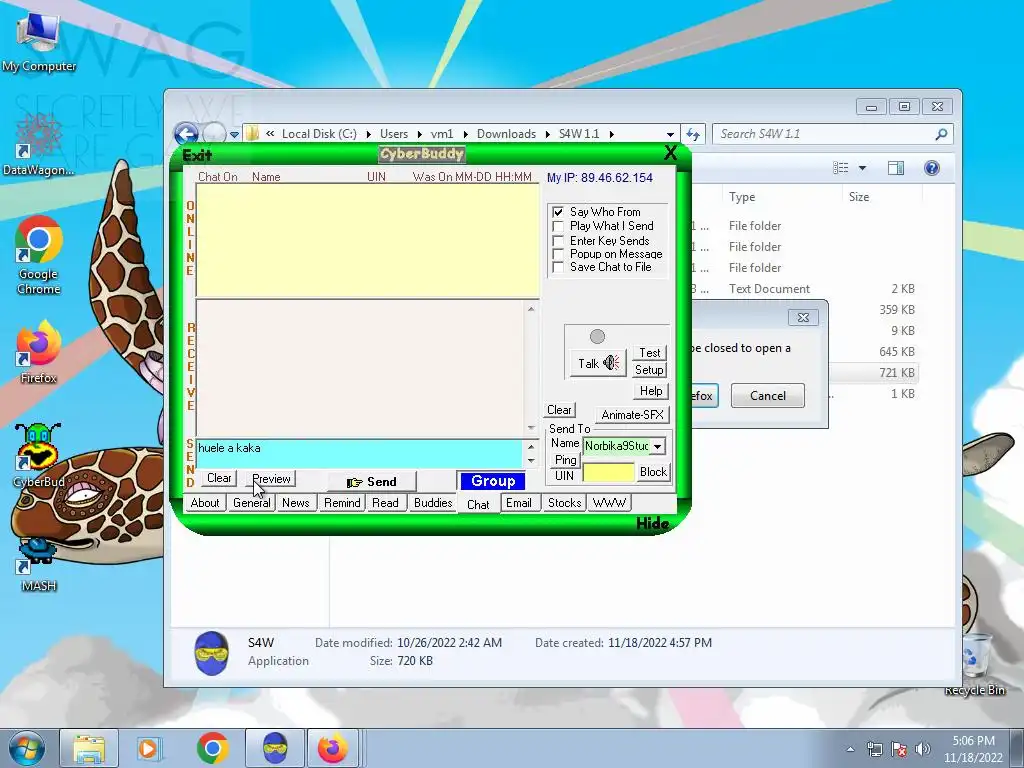Click the Test button in CyberBuddy

click(649, 353)
